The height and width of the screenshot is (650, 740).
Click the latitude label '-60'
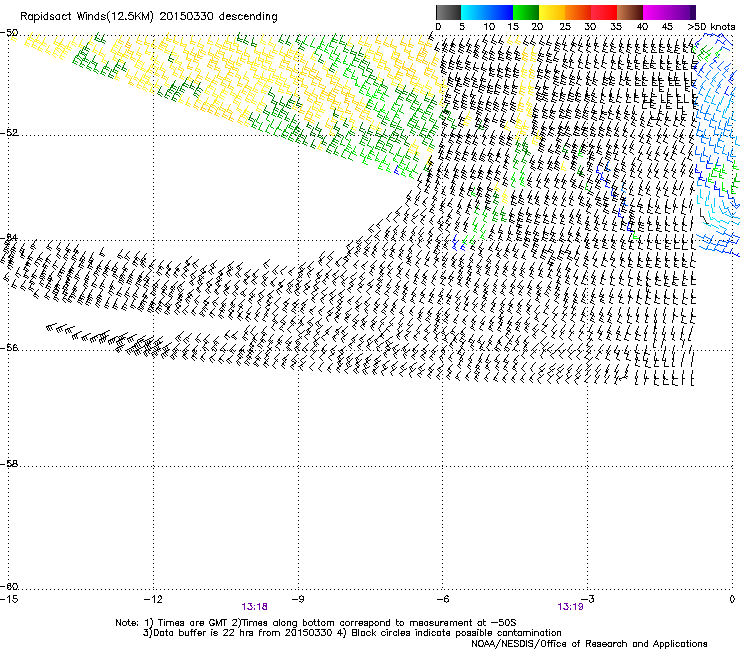click(9, 586)
